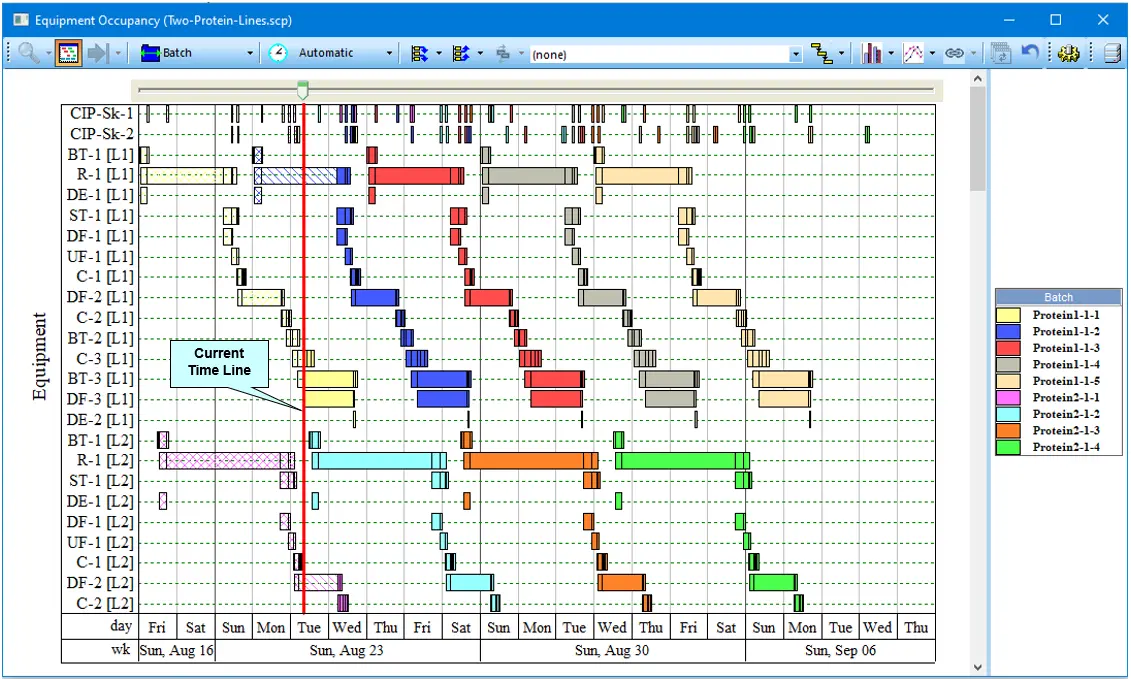Viewport: 1131px width, 679px height.
Task: Click the blue undo arrow icon
Action: coord(1030,53)
